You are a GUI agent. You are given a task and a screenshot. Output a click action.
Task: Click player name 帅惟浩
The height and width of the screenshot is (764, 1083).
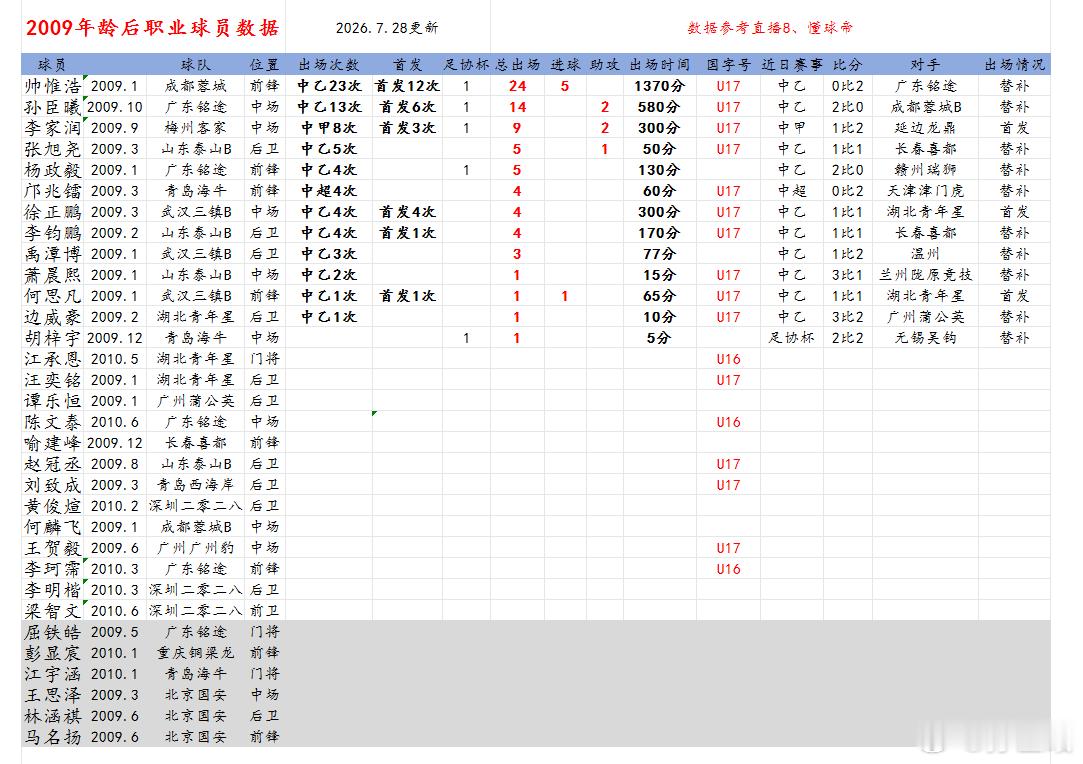pyautogui.click(x=52, y=86)
